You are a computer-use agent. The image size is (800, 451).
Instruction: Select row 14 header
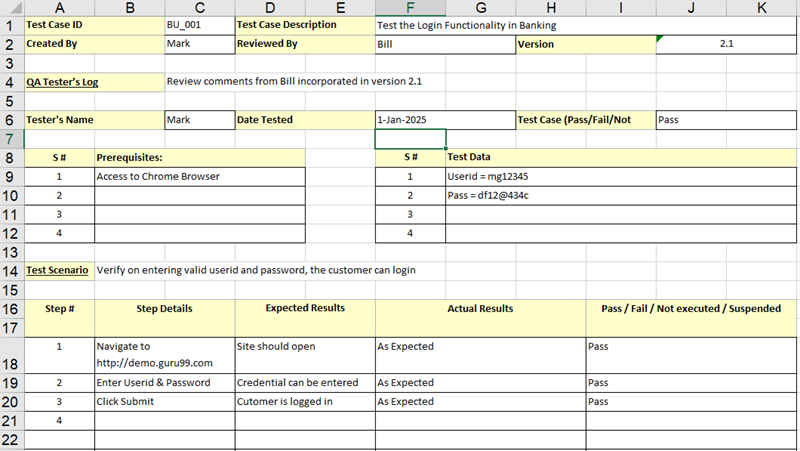pyautogui.click(x=11, y=270)
